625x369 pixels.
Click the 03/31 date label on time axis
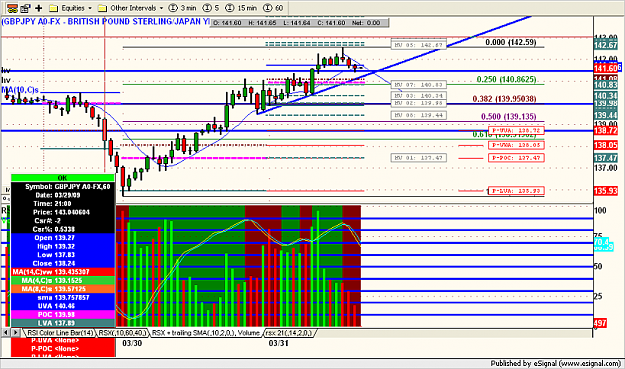278,343
